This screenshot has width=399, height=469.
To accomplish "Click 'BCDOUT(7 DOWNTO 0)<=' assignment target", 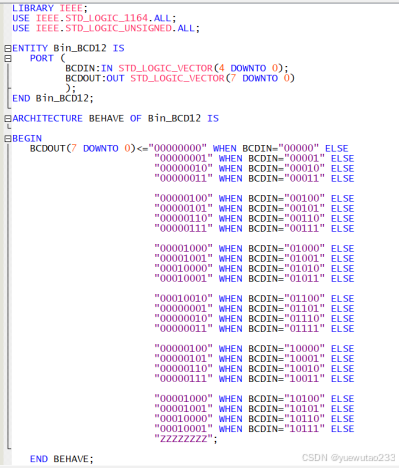I will point(89,148).
